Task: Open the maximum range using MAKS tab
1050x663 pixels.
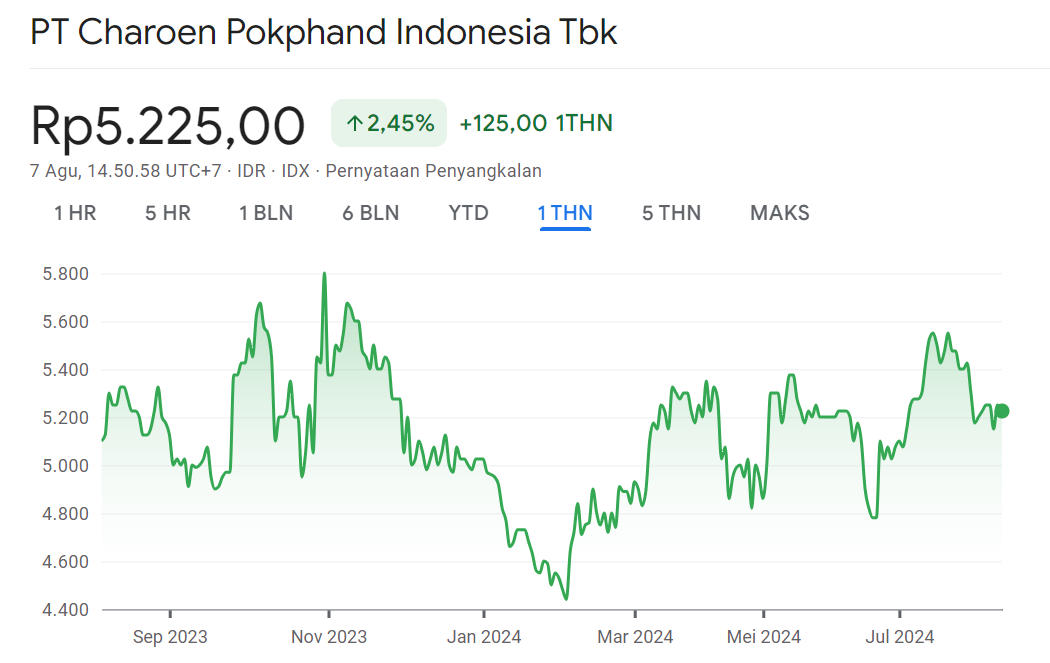Action: point(779,212)
